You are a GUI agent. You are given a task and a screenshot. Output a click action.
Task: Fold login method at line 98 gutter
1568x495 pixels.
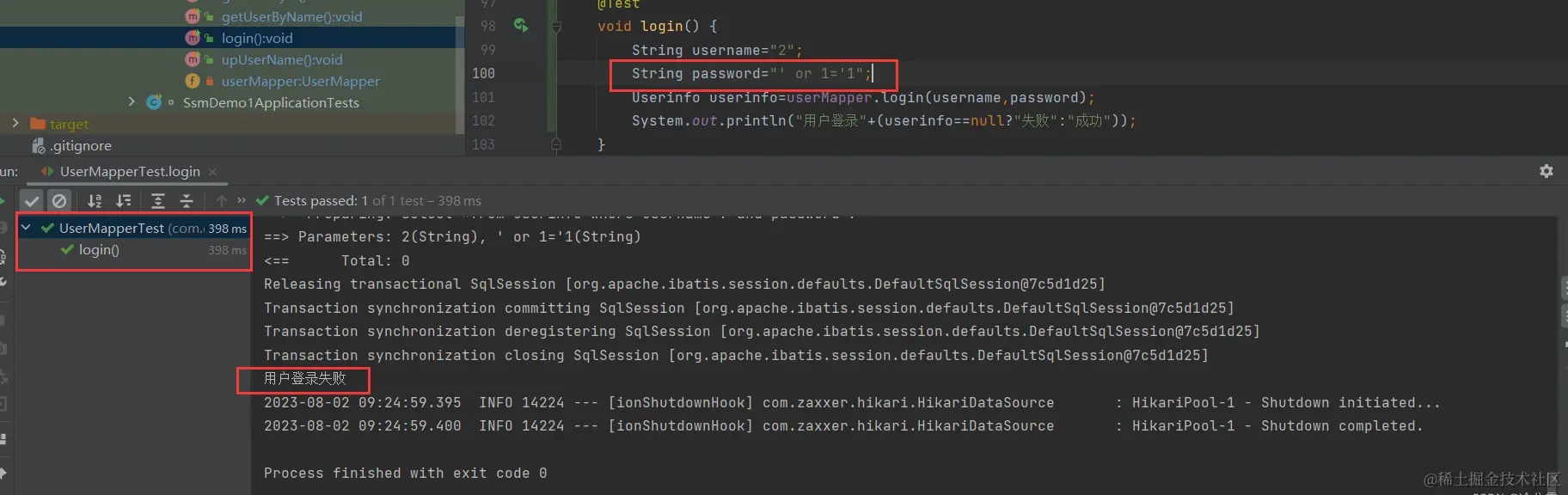pyautogui.click(x=556, y=27)
